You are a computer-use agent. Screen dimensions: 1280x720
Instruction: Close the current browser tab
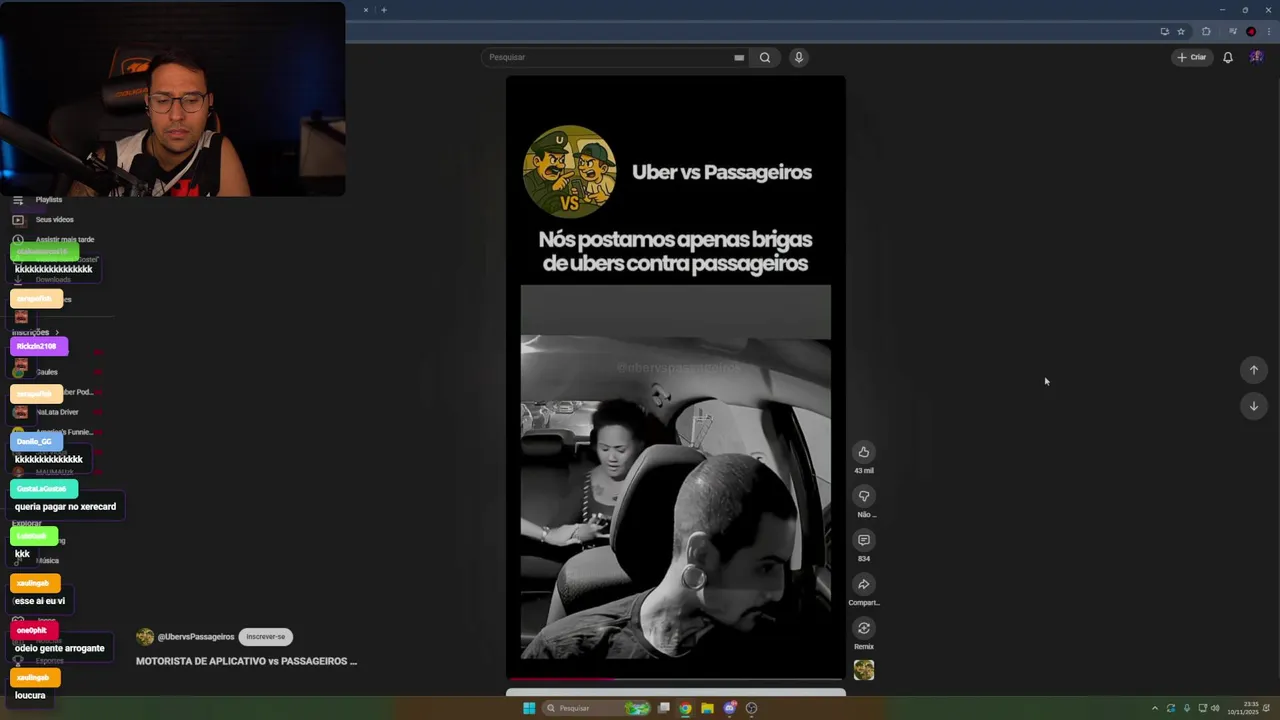pyautogui.click(x=366, y=10)
